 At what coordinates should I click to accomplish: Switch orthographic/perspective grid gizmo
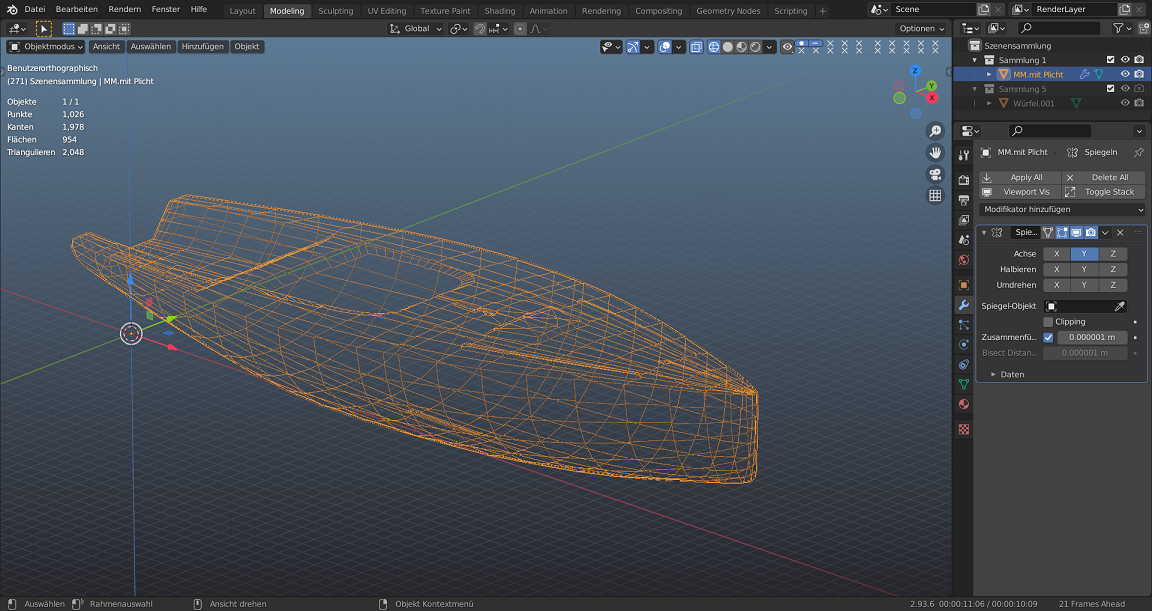(x=935, y=196)
